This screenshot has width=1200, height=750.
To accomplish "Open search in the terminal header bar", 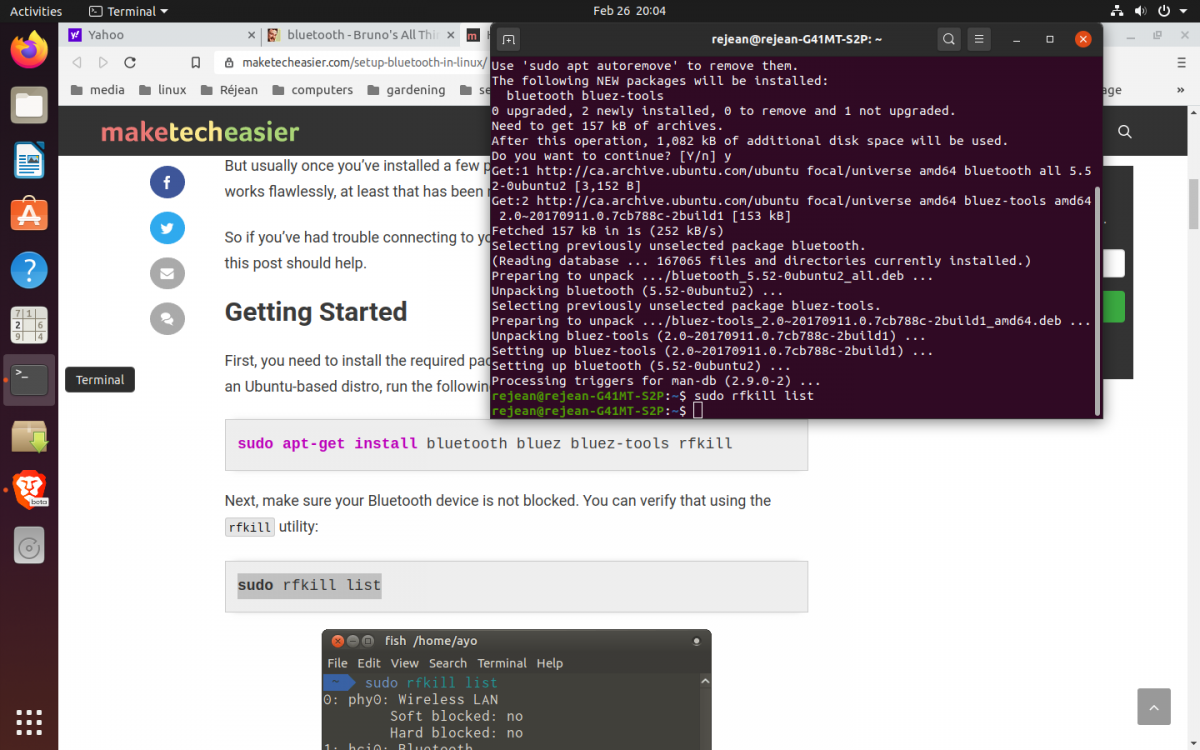I will pyautogui.click(x=949, y=39).
